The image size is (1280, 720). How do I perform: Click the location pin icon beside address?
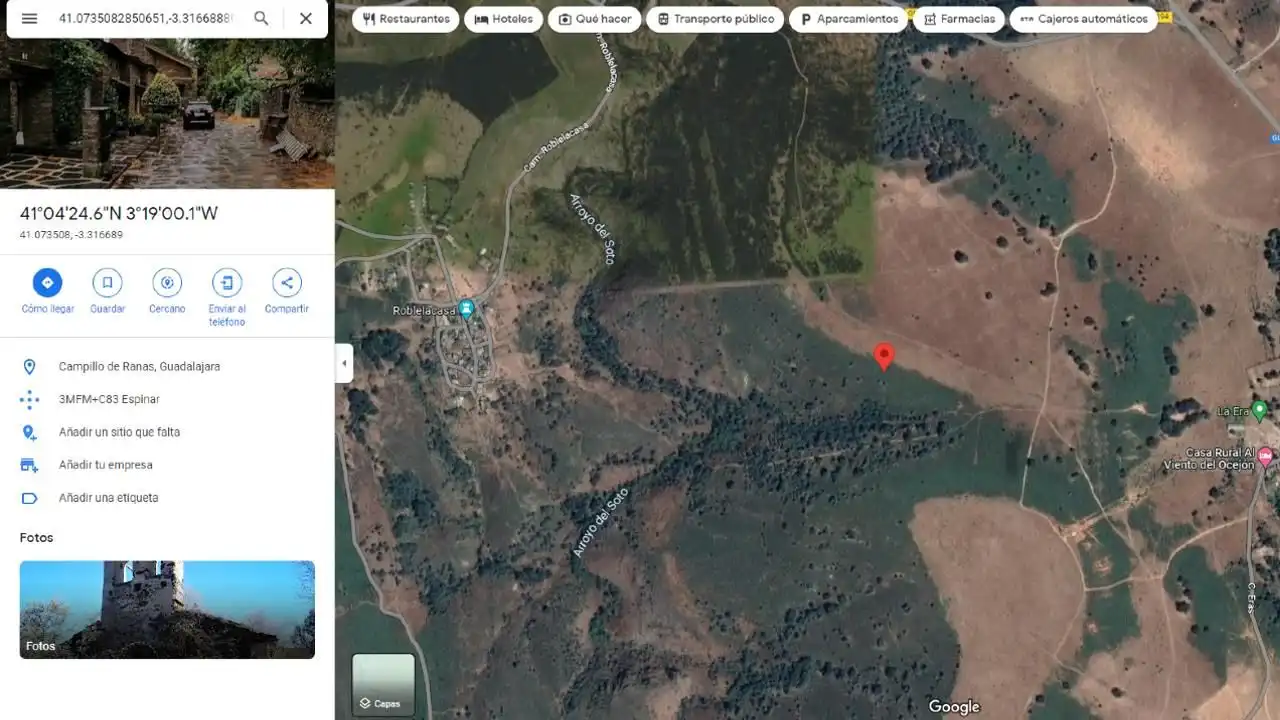click(29, 367)
